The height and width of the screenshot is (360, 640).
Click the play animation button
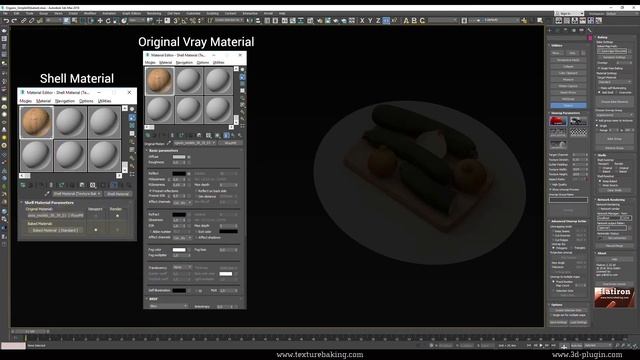click(541, 346)
